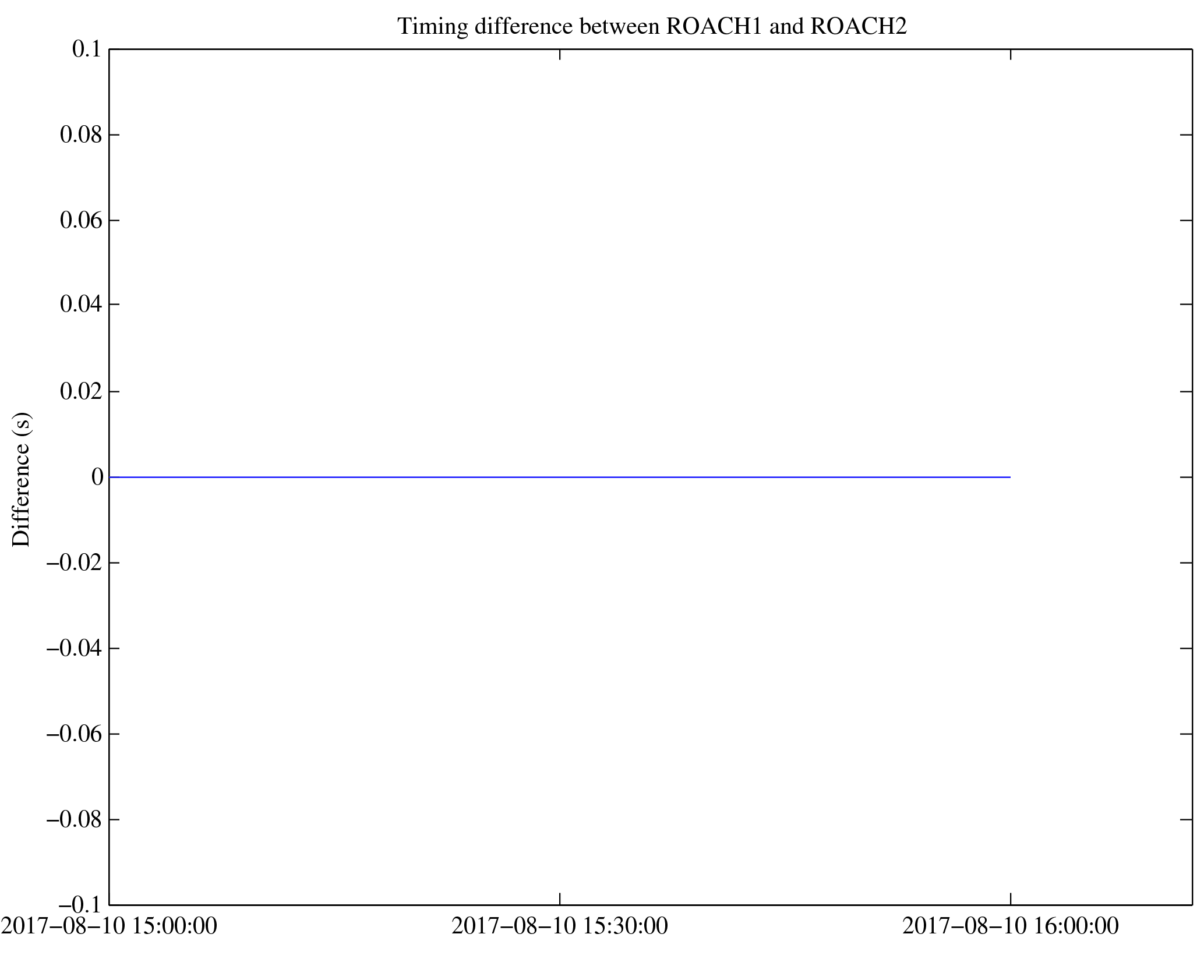Click the plot title 'Timing difference between ROACH1 and ROACH2'
Viewport: 1204px width, 980px height.
point(652,26)
